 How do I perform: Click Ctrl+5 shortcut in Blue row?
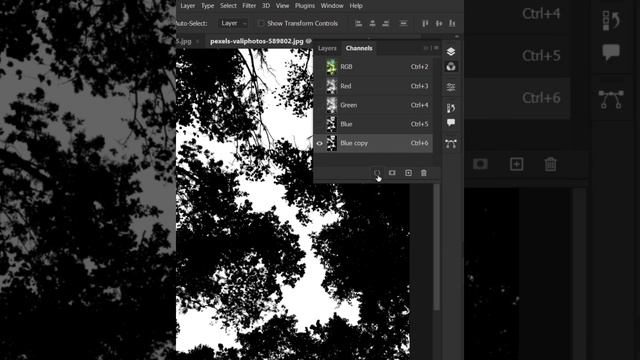tap(419, 124)
